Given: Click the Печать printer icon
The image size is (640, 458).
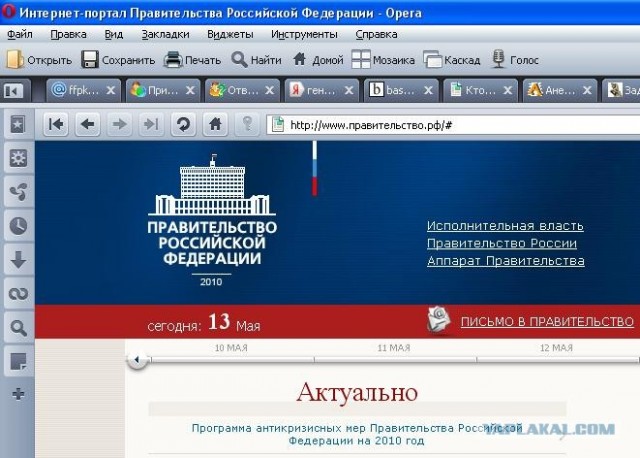Looking at the screenshot, I should click(x=173, y=60).
